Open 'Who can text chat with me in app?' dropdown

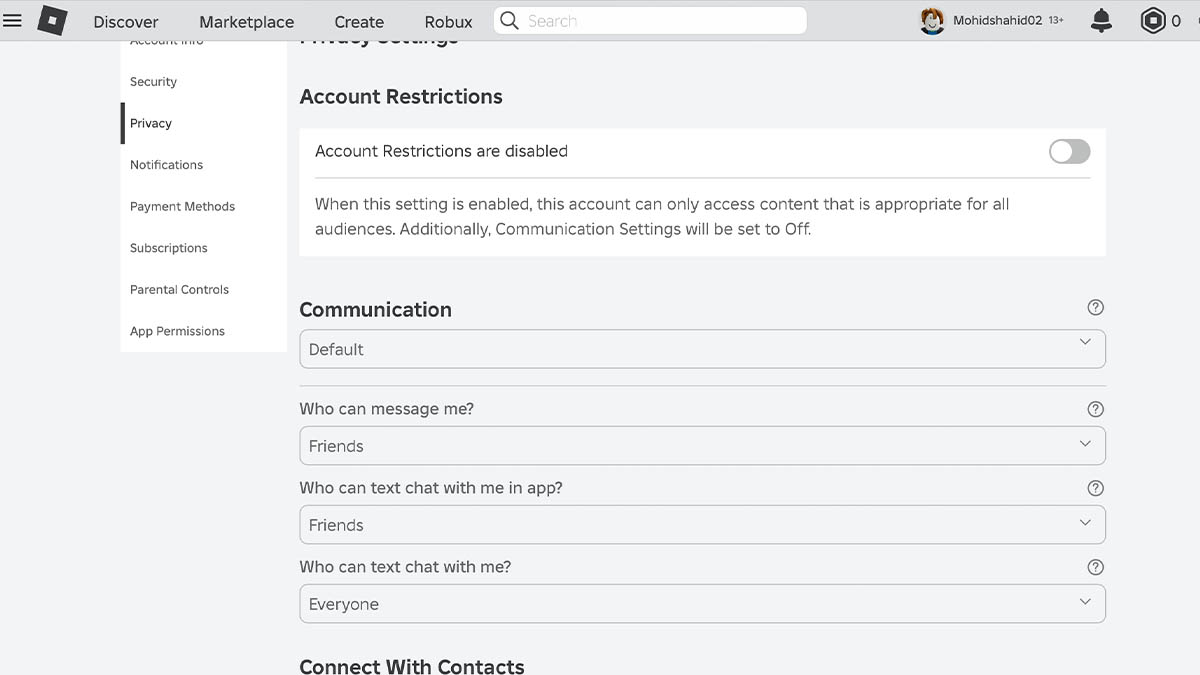pyautogui.click(x=702, y=525)
